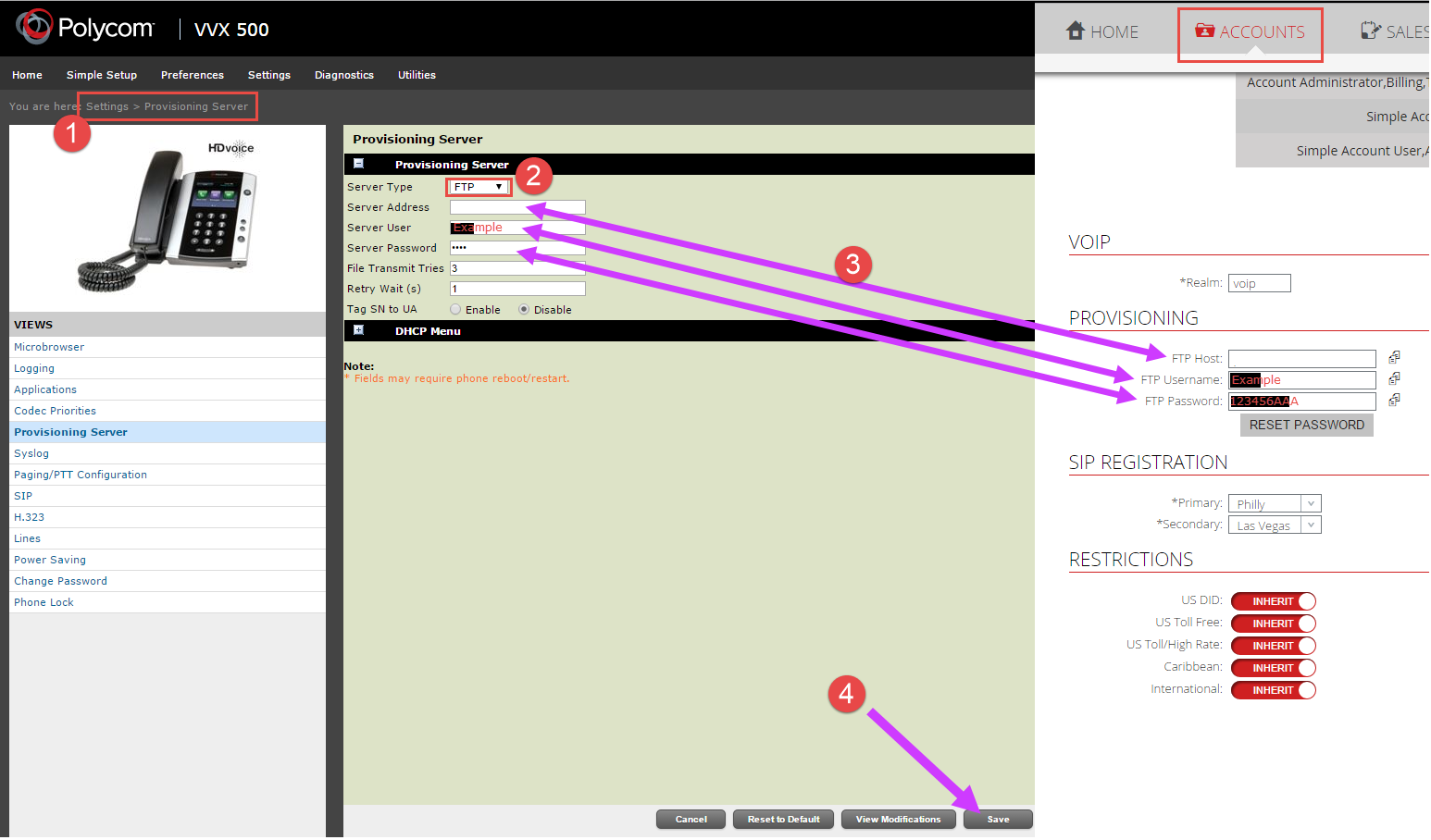Click copy icon next to FTP Password
The height and width of the screenshot is (840, 1431).
pyautogui.click(x=1394, y=400)
